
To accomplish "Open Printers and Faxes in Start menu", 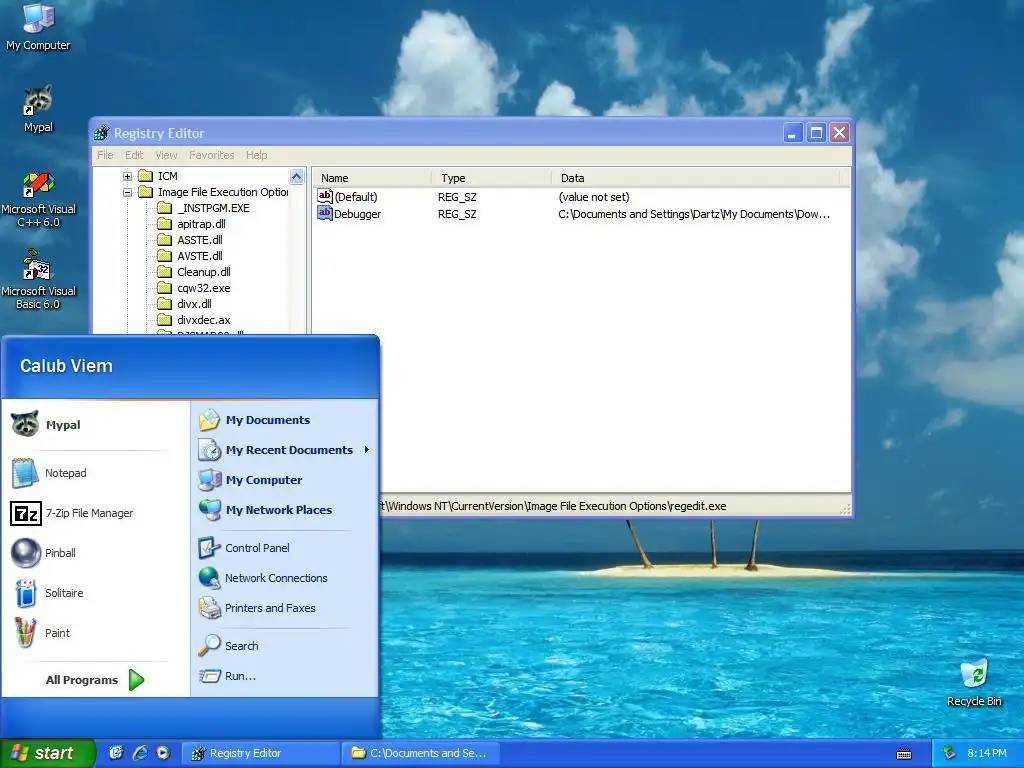I will tap(285, 608).
